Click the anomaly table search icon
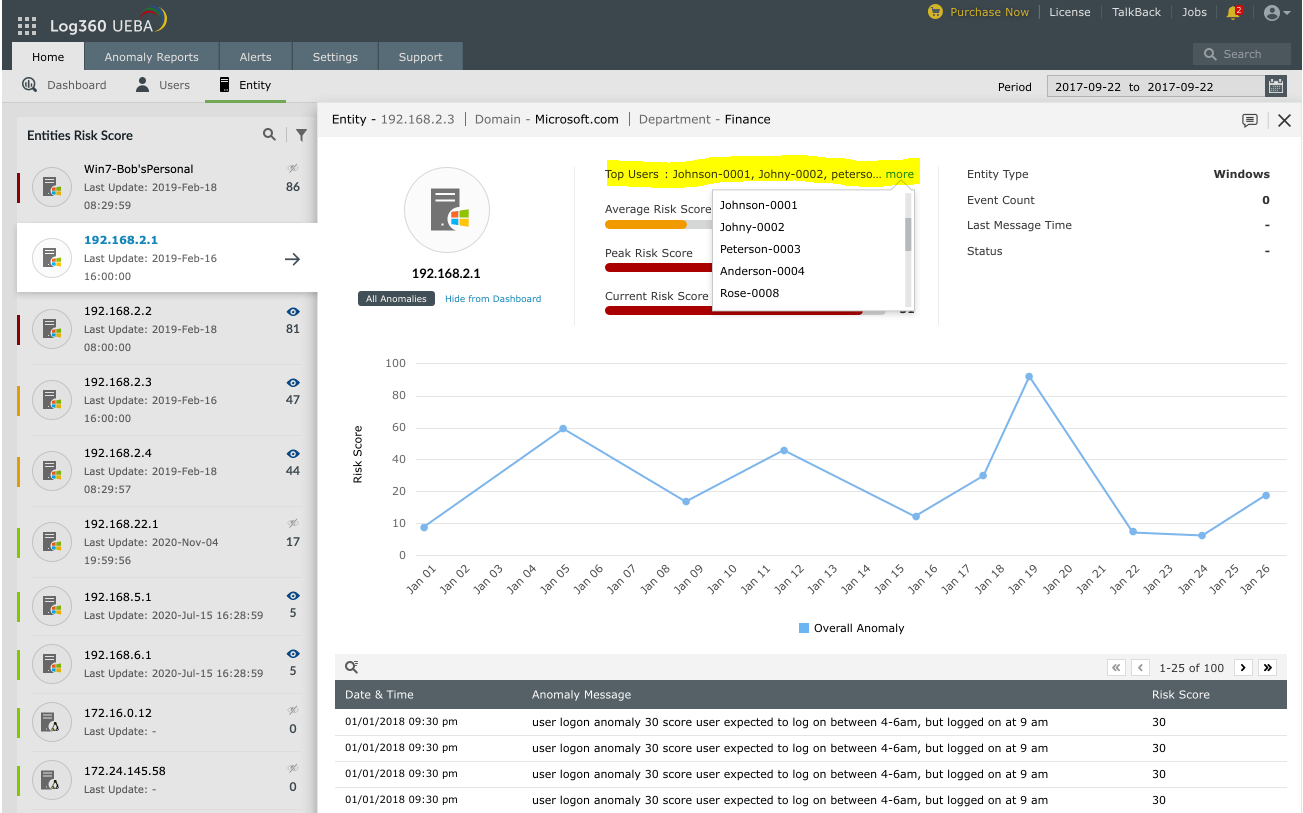 351,667
